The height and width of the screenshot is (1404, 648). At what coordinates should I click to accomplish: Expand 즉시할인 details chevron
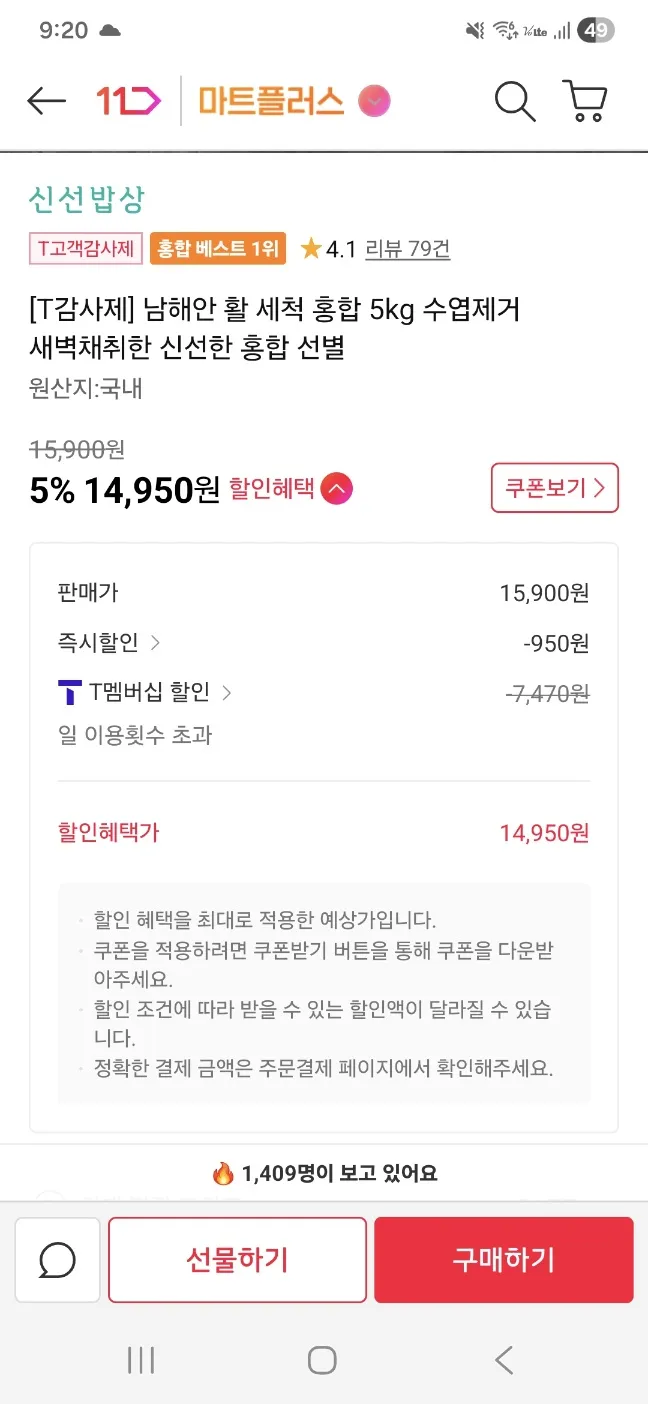pos(155,643)
